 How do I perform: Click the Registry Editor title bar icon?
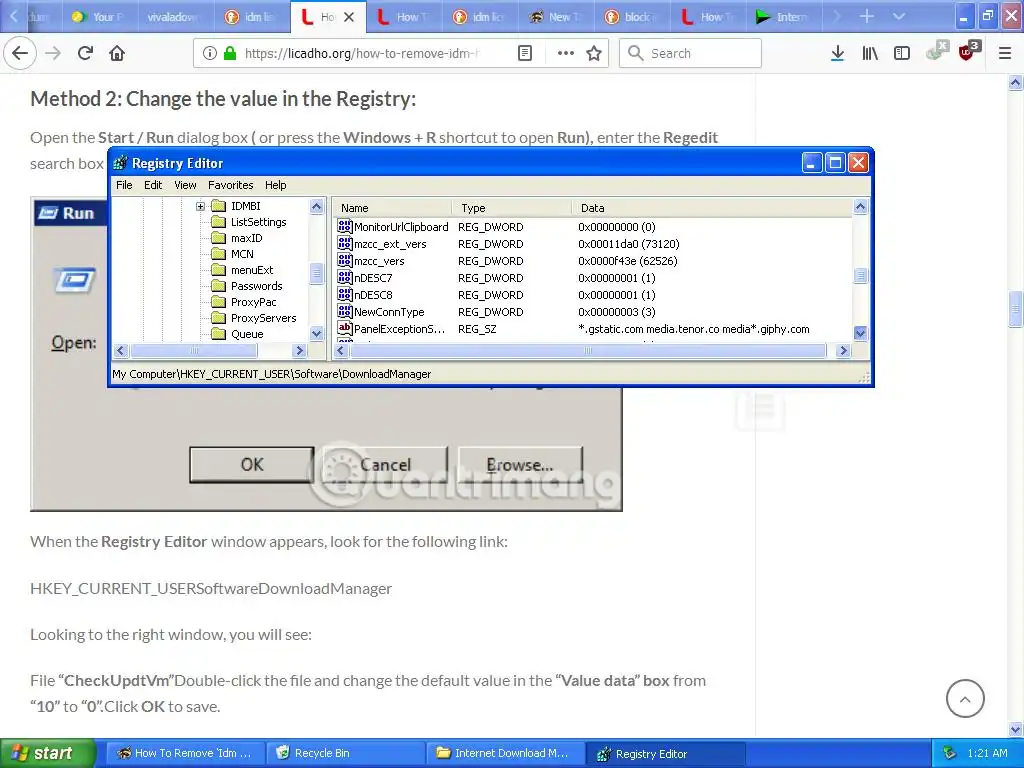coord(120,163)
